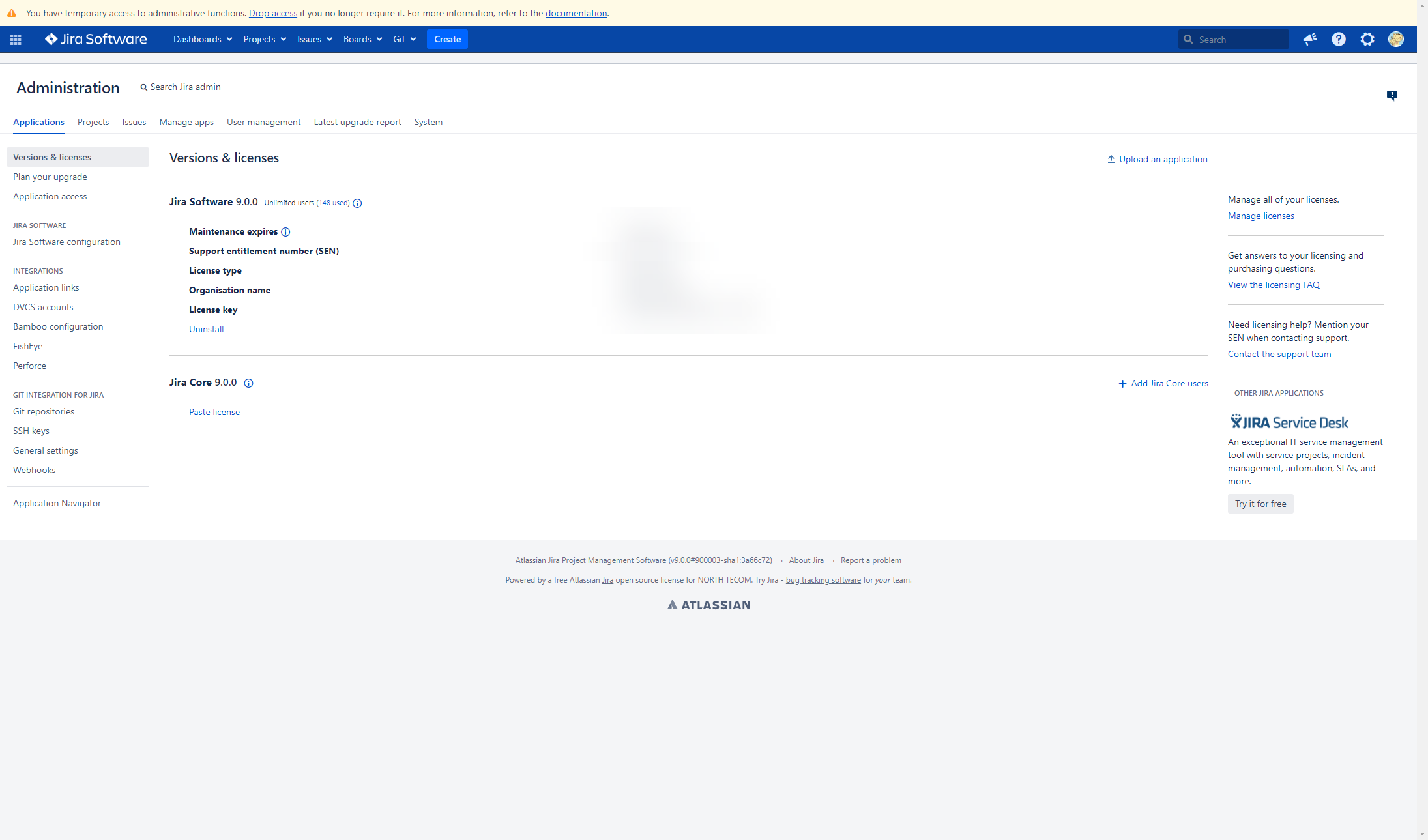Click the Create button
Image resolution: width=1428 pixels, height=840 pixels.
(447, 39)
